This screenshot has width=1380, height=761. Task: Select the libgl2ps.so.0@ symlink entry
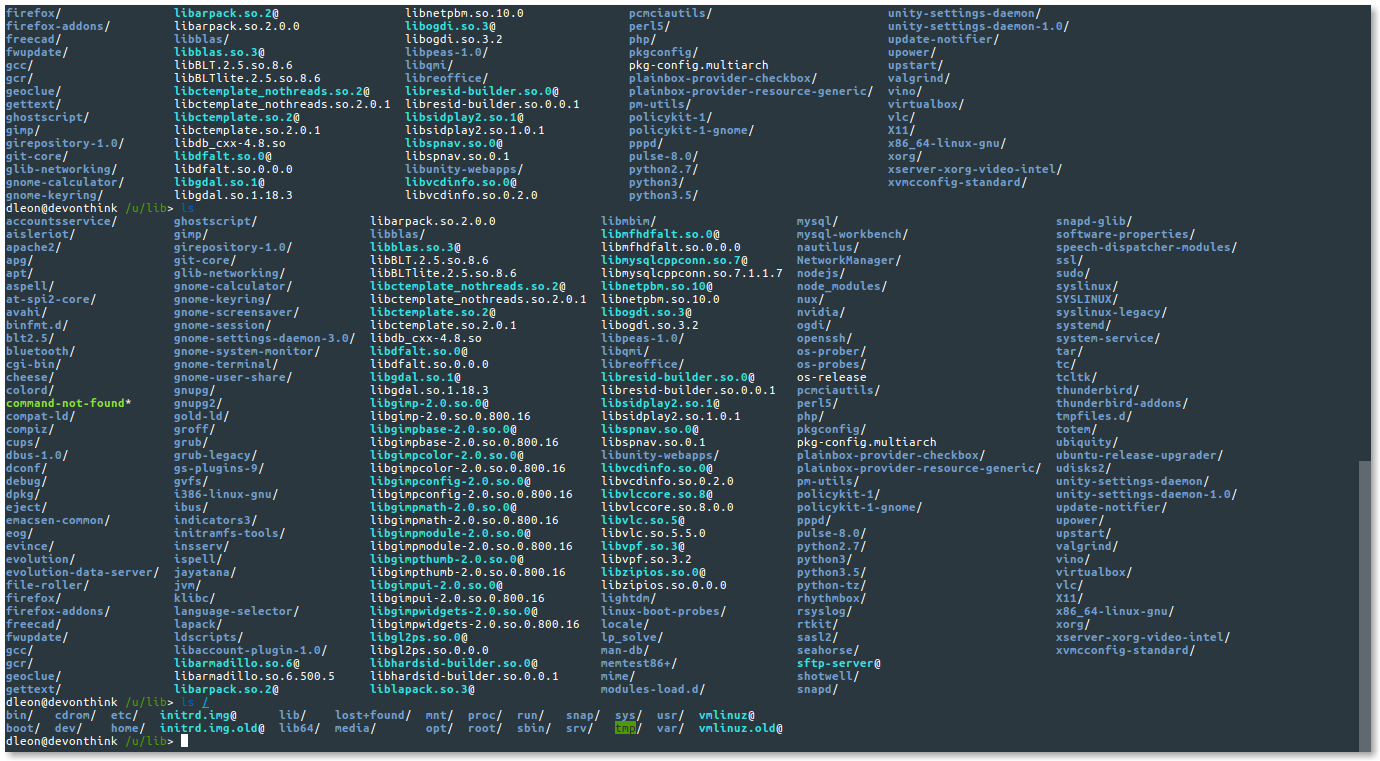[x=419, y=637]
